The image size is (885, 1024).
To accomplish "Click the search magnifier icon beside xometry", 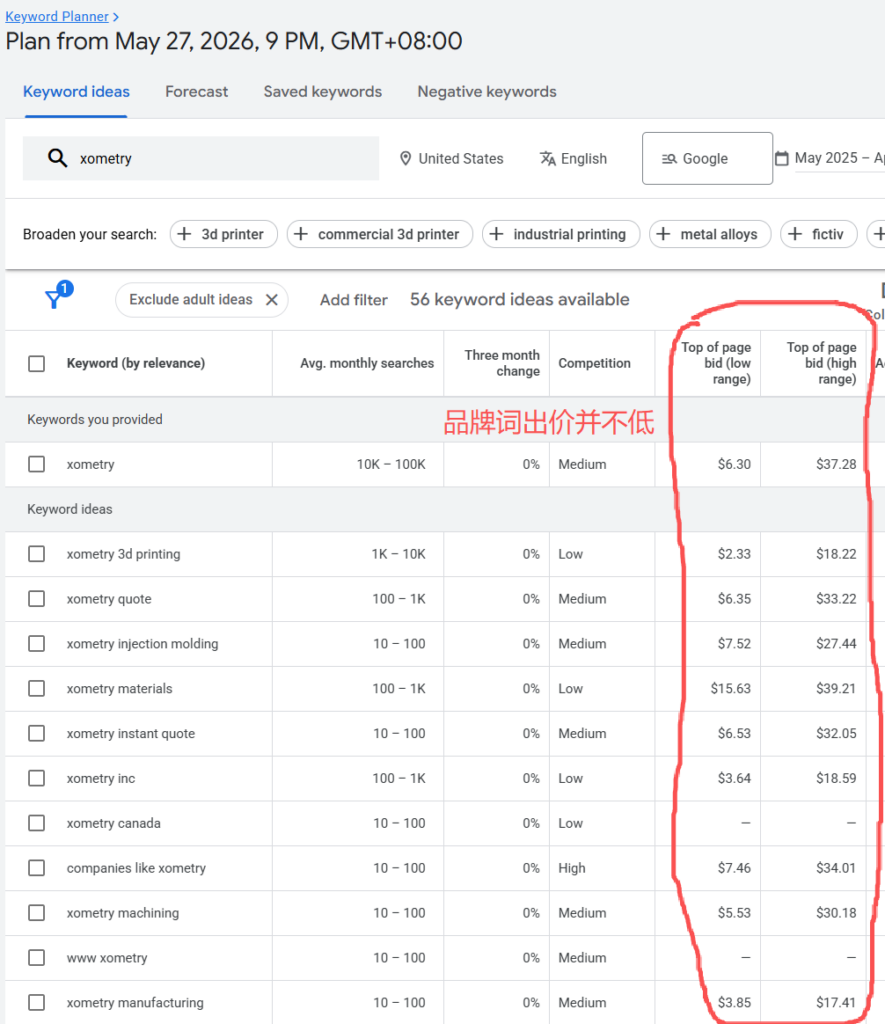I will coord(57,158).
